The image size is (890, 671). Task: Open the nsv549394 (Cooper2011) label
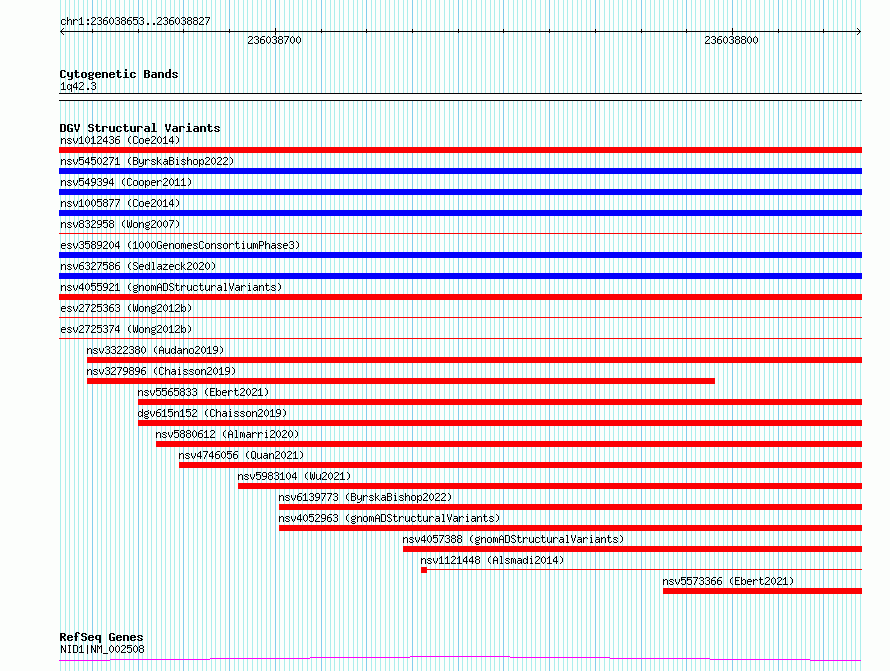[x=126, y=182]
